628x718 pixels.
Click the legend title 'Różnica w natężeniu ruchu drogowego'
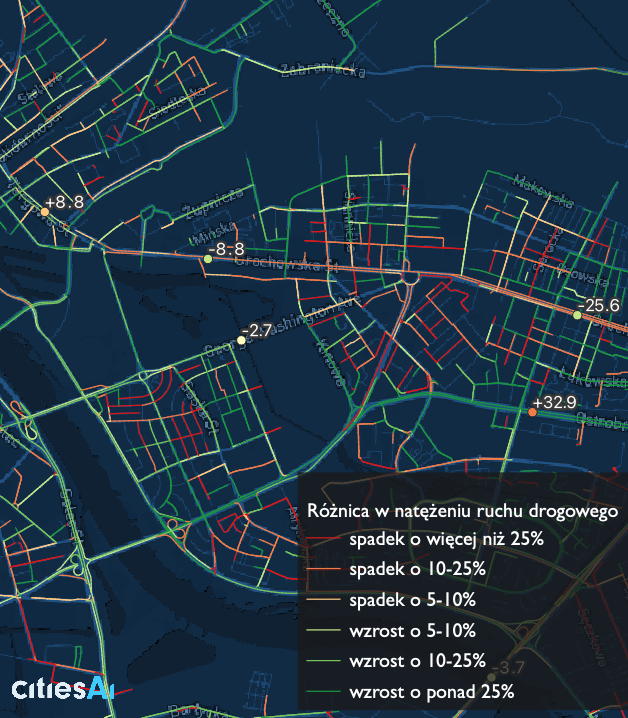tap(463, 510)
